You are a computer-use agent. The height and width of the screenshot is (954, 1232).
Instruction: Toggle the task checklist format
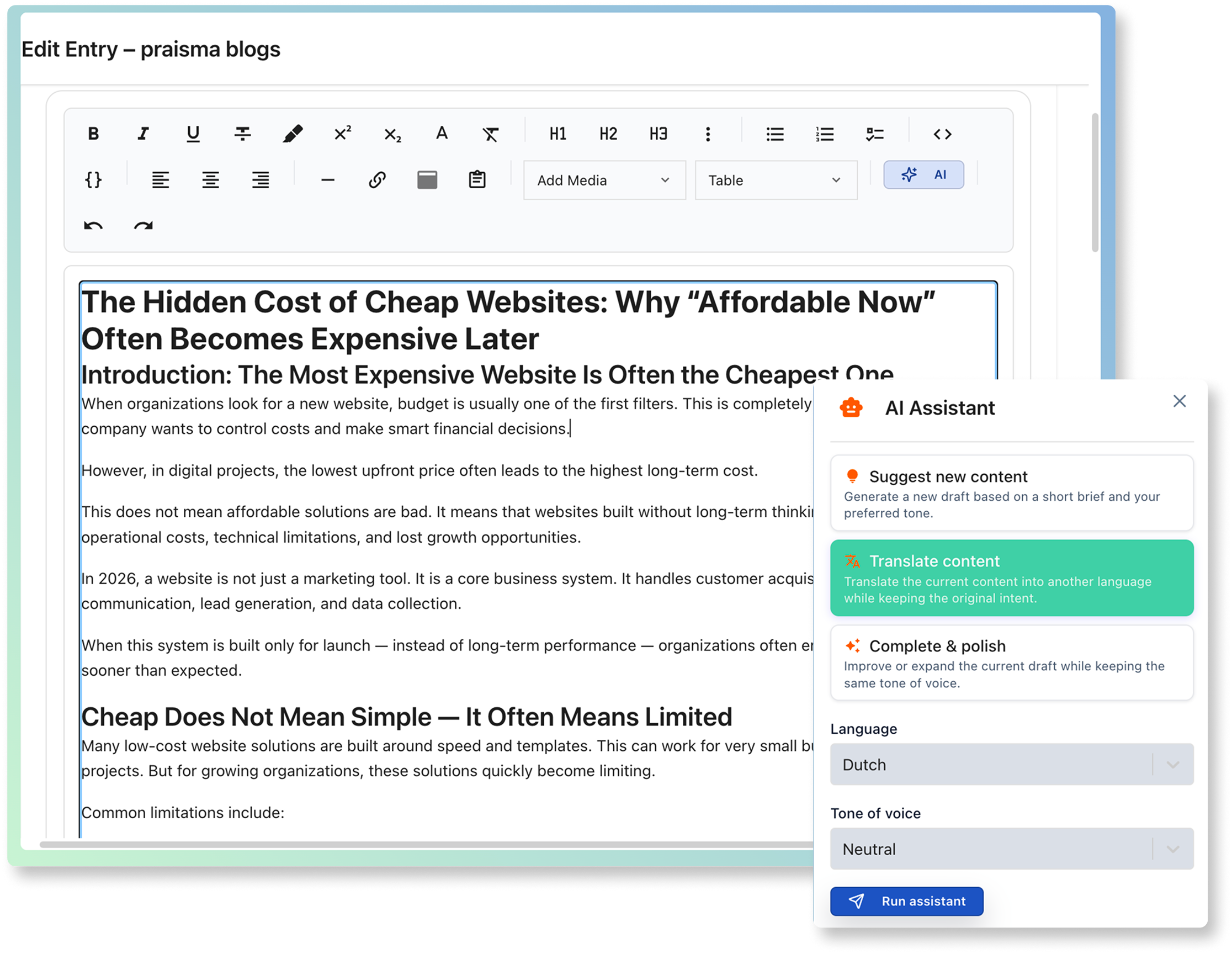click(875, 134)
